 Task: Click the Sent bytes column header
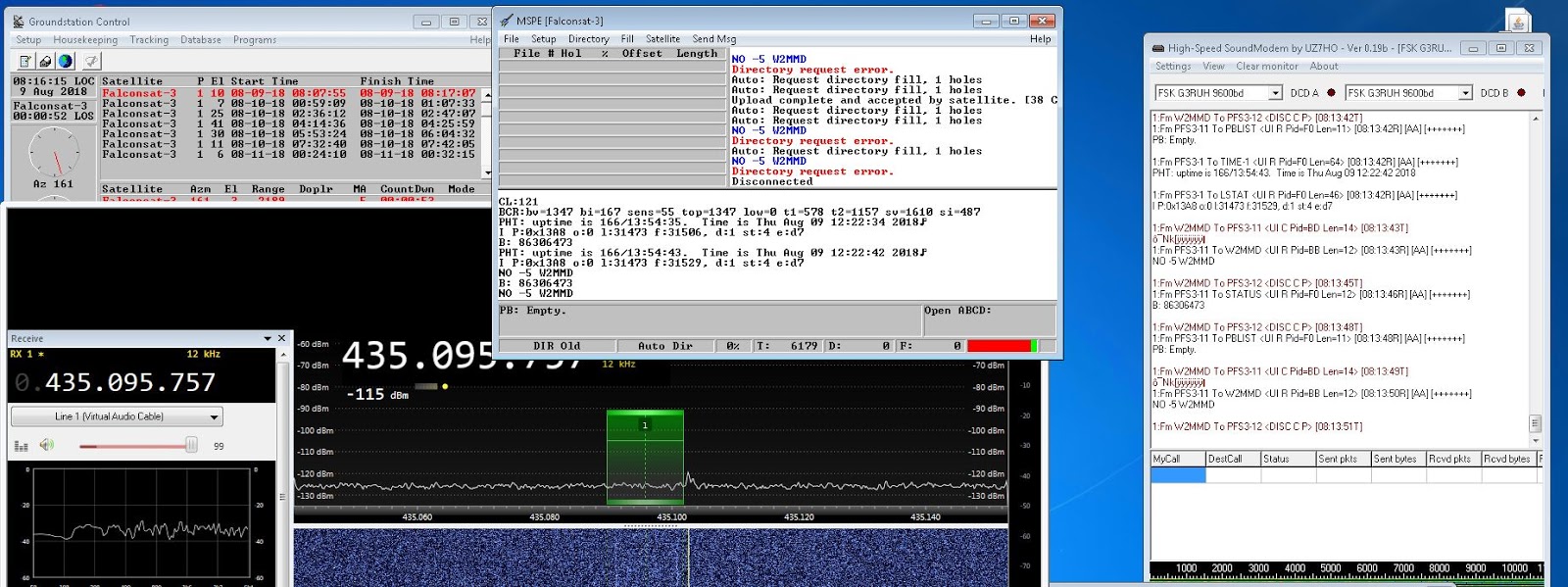[1397, 459]
